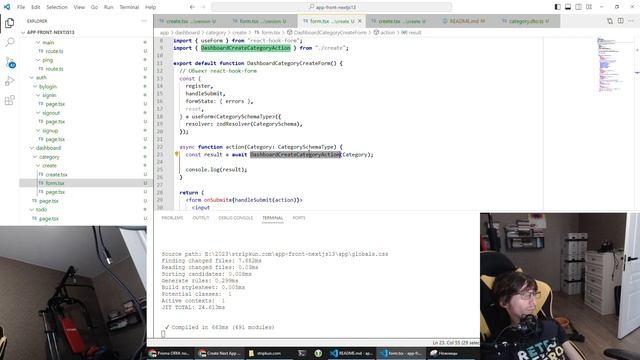
Task: Switch to category.dto.ts editor tab
Action: click(x=526, y=21)
